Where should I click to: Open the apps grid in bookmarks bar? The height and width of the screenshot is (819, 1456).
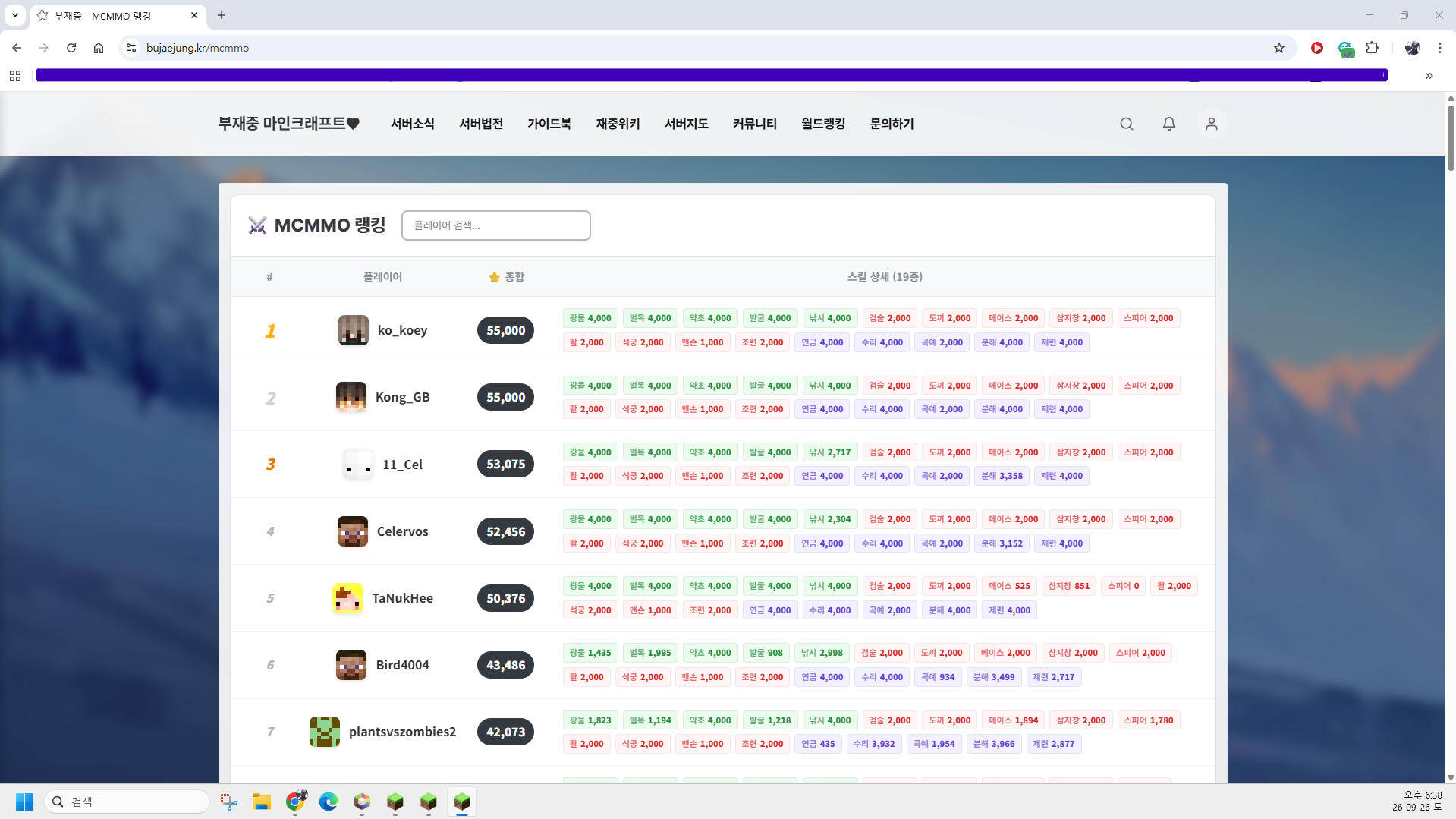pyautogui.click(x=15, y=76)
